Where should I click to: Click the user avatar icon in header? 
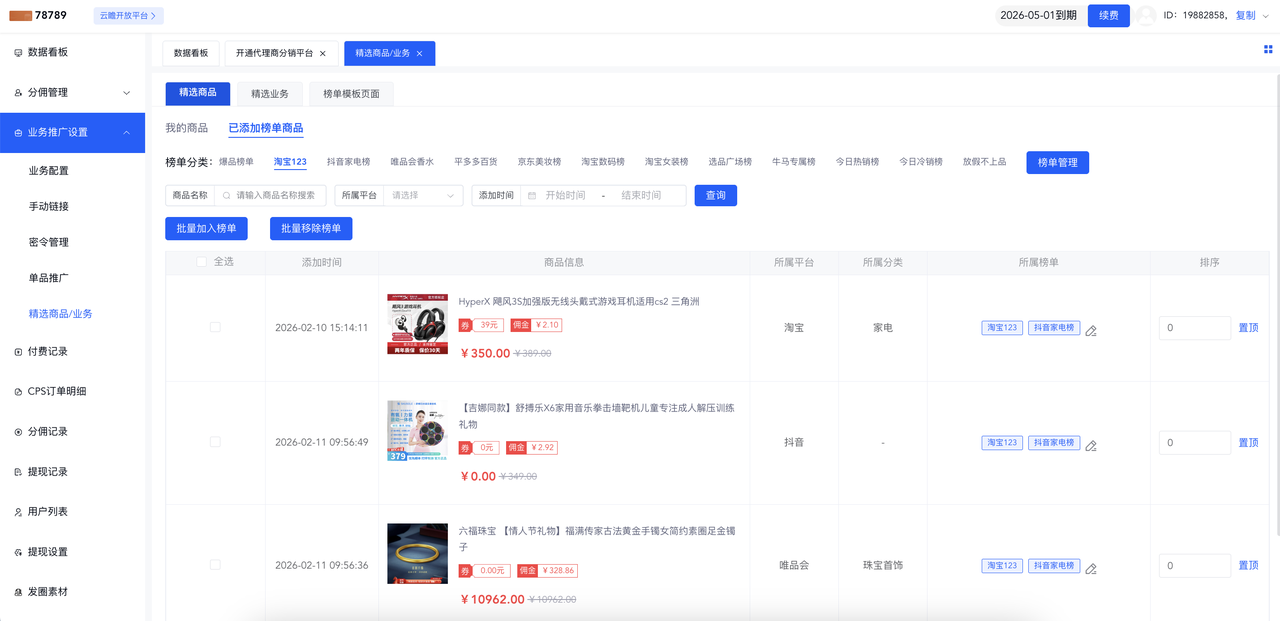(x=1146, y=16)
